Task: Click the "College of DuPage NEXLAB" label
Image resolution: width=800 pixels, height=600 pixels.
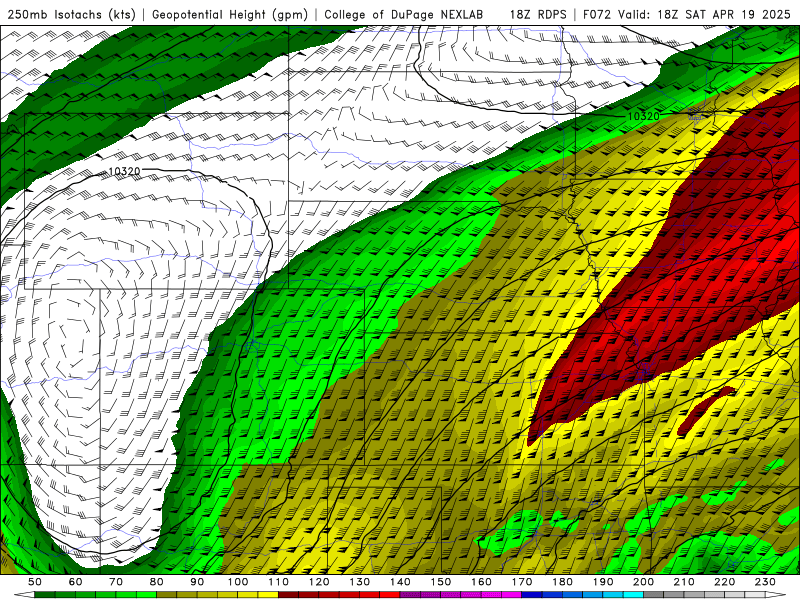Action: (x=404, y=15)
